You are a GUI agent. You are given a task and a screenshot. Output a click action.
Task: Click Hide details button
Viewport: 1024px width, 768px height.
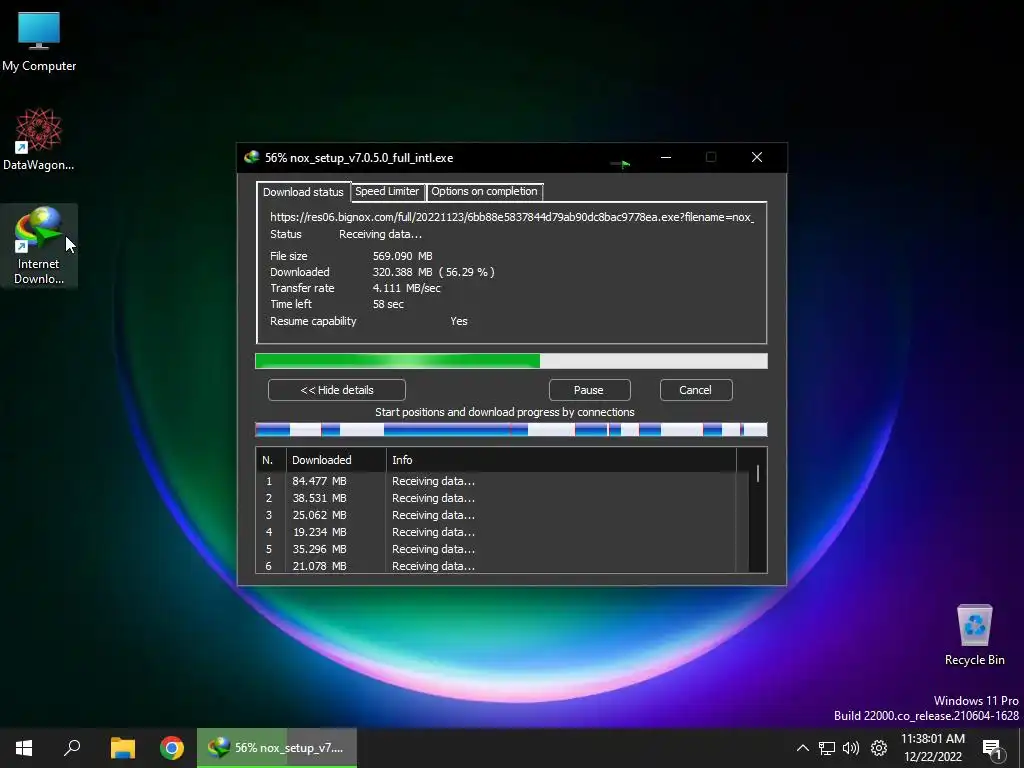[337, 390]
